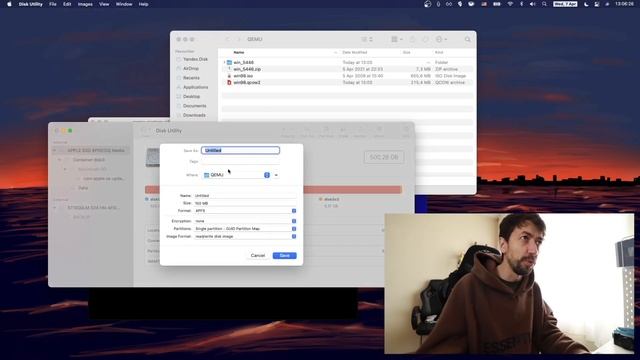Click the blue Save button
The image size is (640, 360).
coord(284,256)
